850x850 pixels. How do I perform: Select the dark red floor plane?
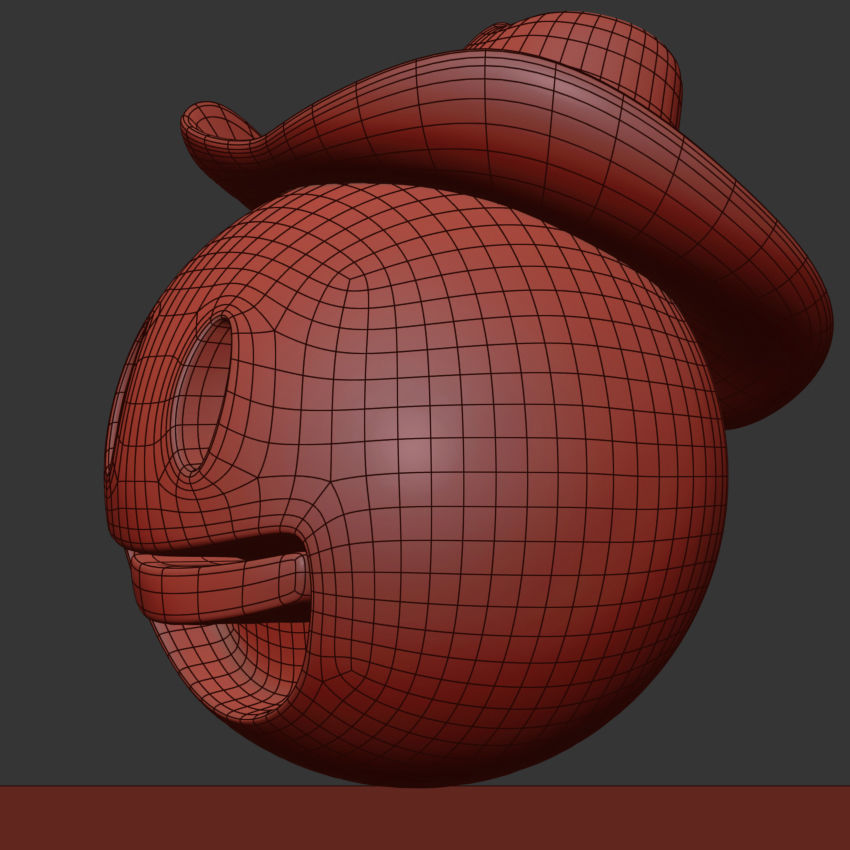coord(425,817)
